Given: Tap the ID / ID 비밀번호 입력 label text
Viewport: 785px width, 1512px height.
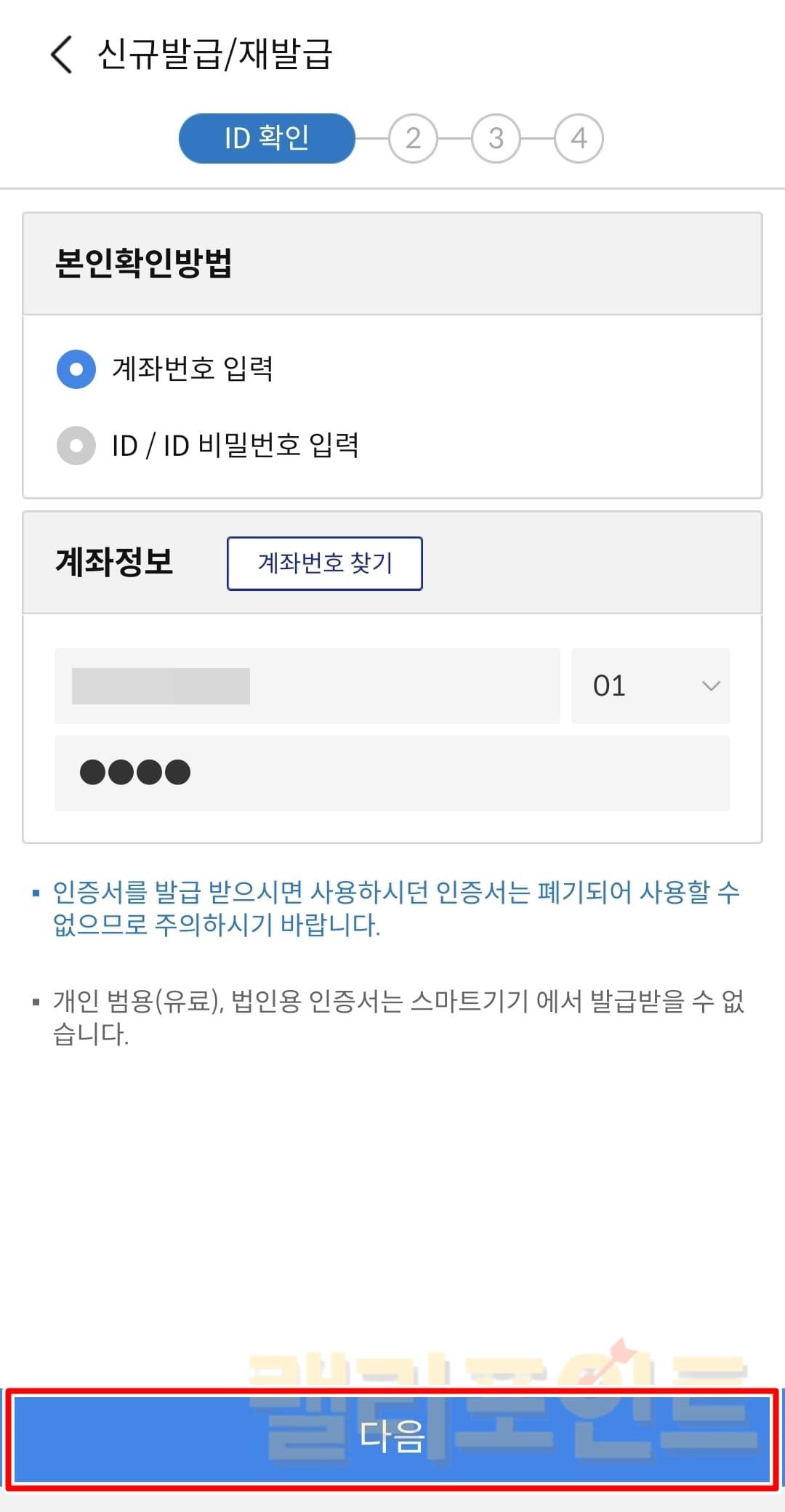Looking at the screenshot, I should [x=235, y=446].
